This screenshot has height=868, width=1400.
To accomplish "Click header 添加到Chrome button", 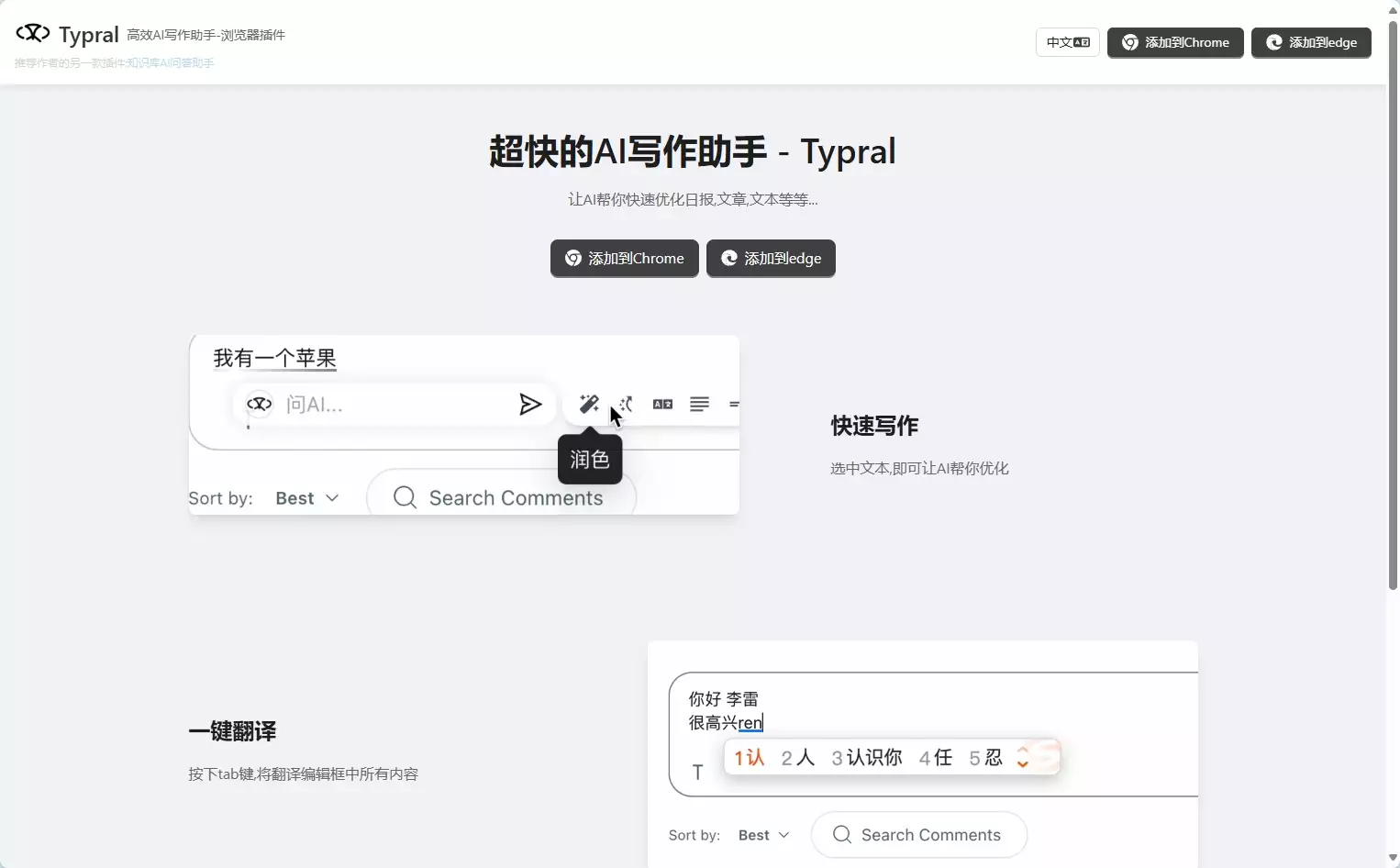I will pos(1175,42).
